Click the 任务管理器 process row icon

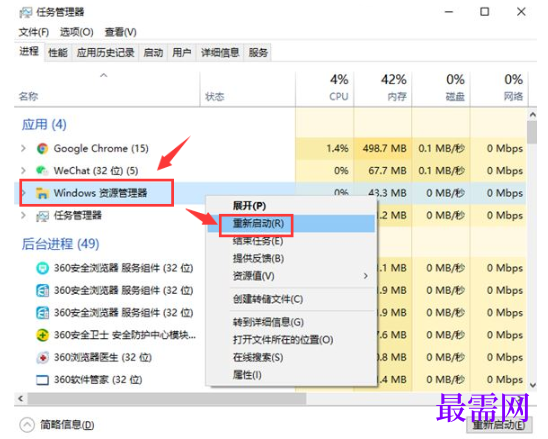coord(42,216)
